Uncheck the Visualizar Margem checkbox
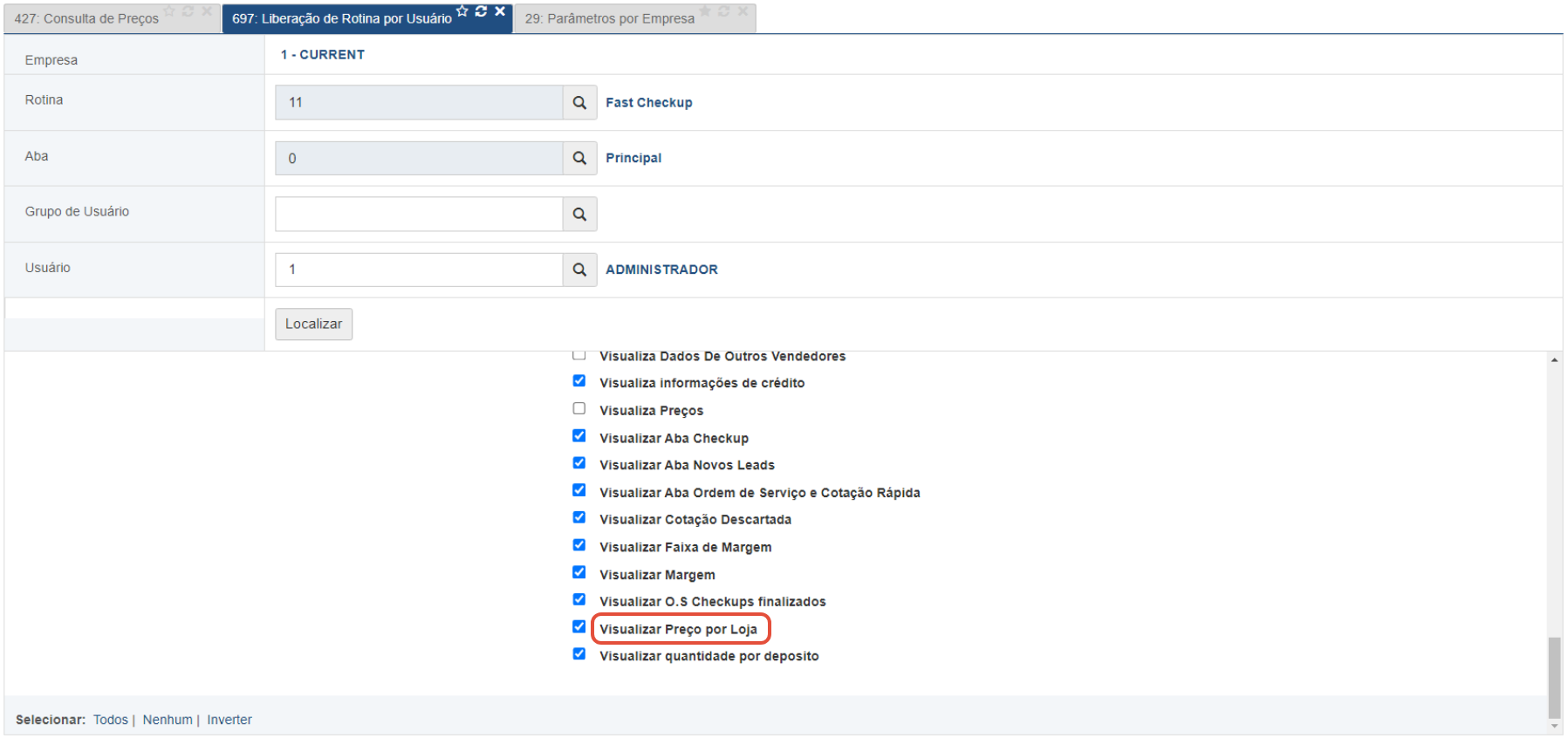This screenshot has width=1568, height=738. pyautogui.click(x=579, y=572)
